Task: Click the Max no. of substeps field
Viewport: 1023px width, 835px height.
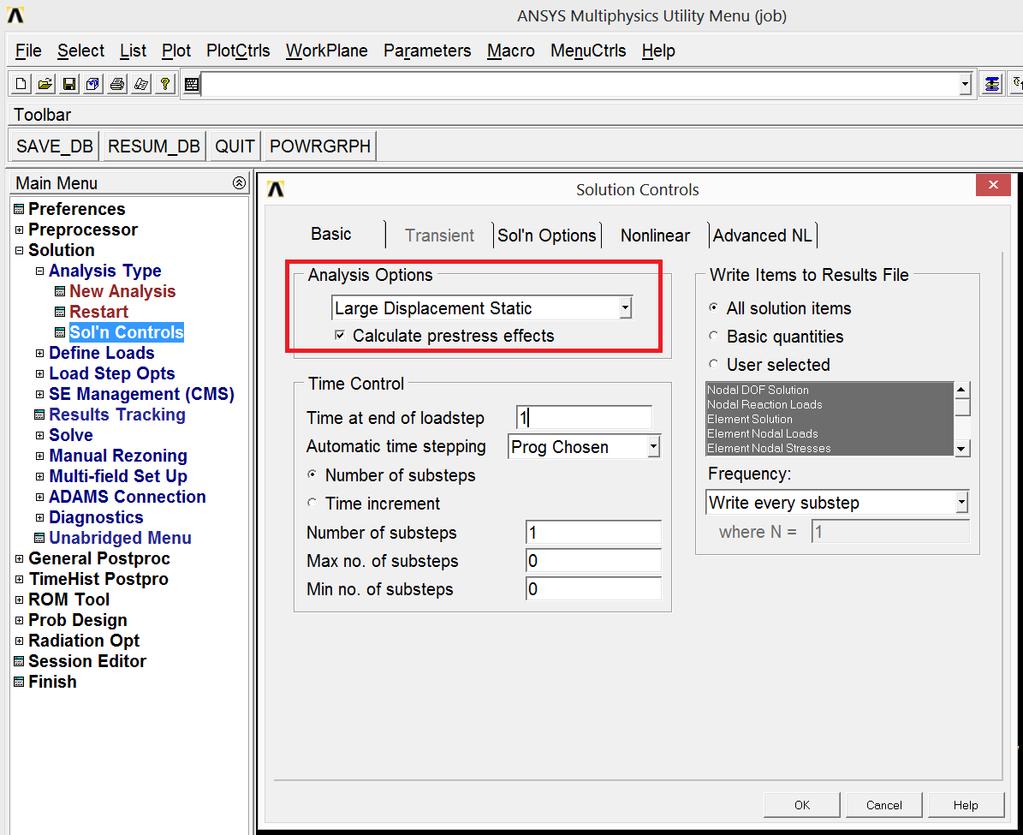Action: pos(593,560)
